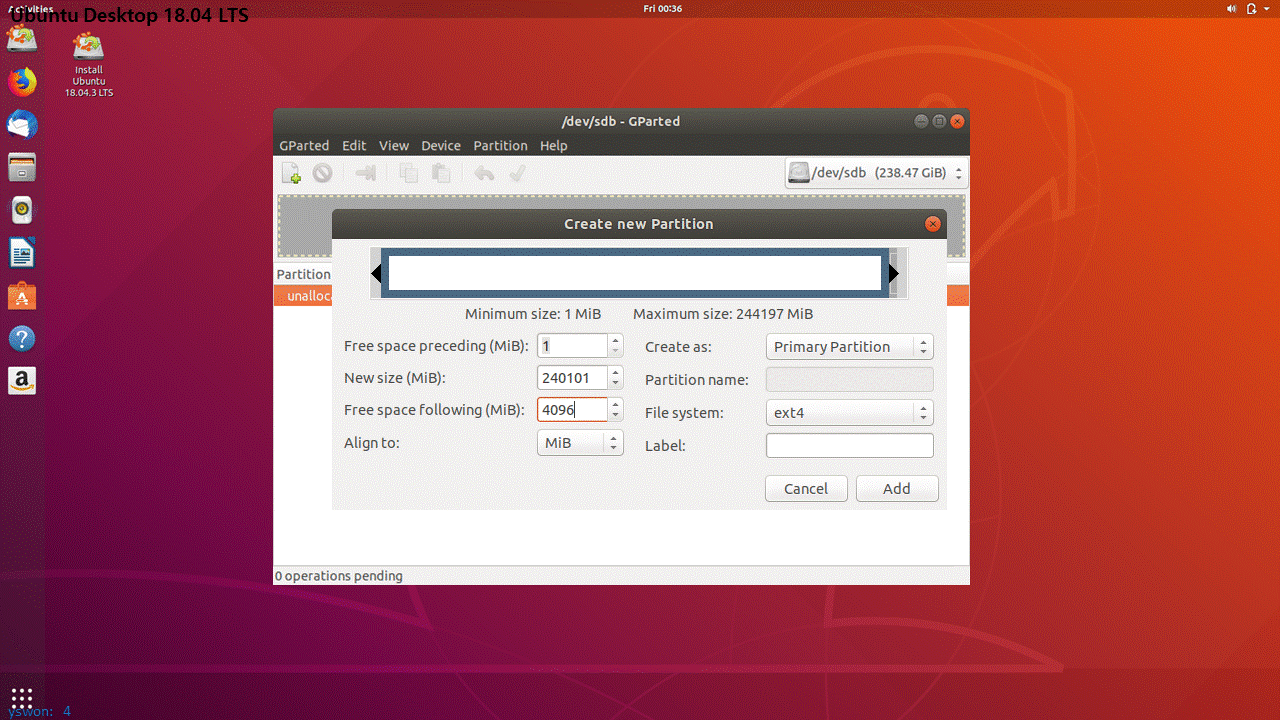The height and width of the screenshot is (720, 1280).
Task: Close the Create new Partition dialog
Action: pyautogui.click(x=933, y=224)
